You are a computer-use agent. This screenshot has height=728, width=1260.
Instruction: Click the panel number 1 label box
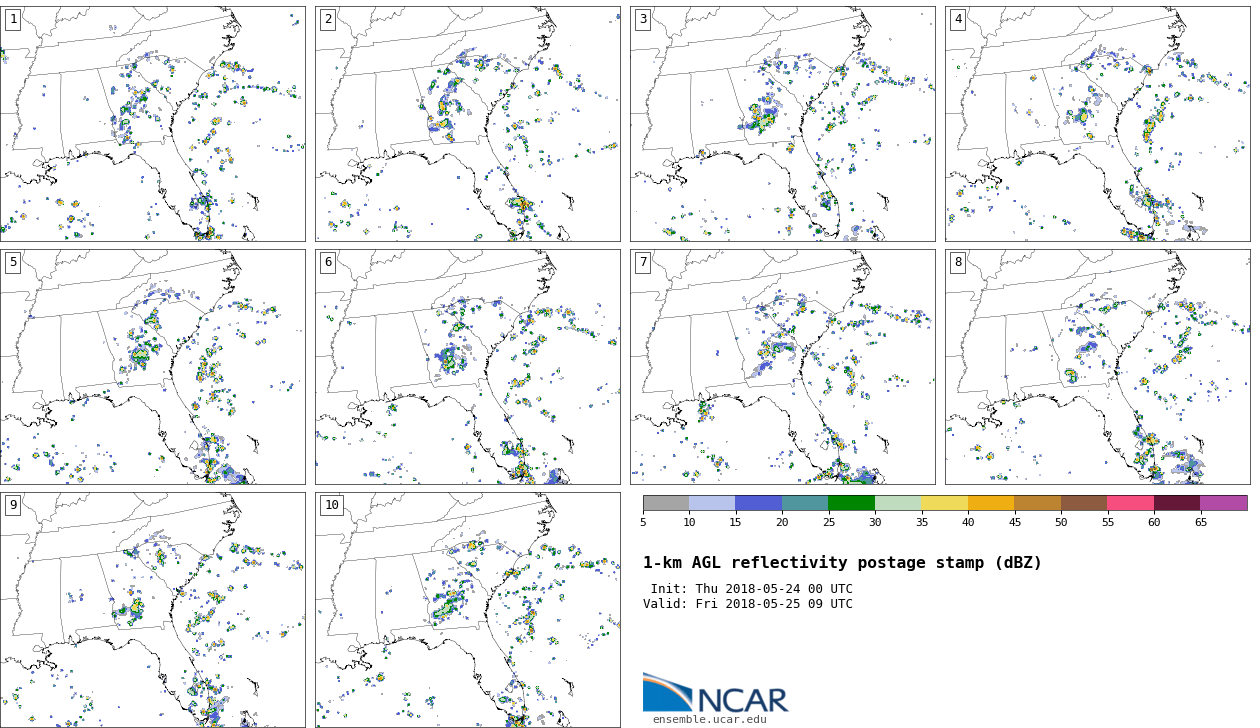13,20
